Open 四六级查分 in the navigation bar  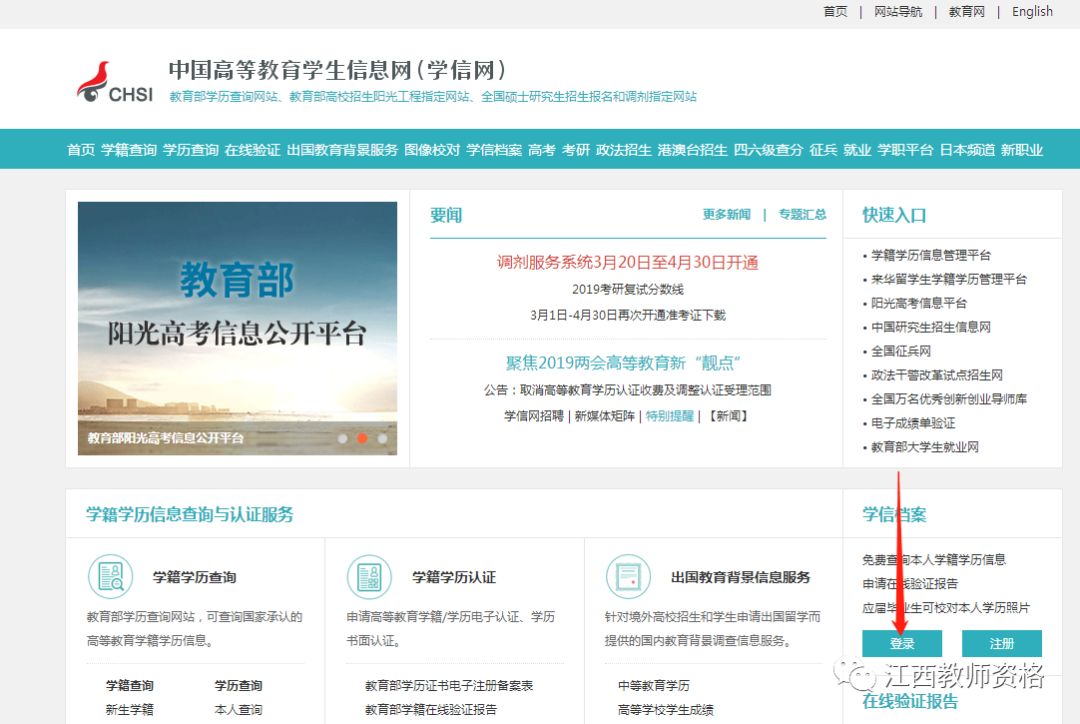(768, 149)
